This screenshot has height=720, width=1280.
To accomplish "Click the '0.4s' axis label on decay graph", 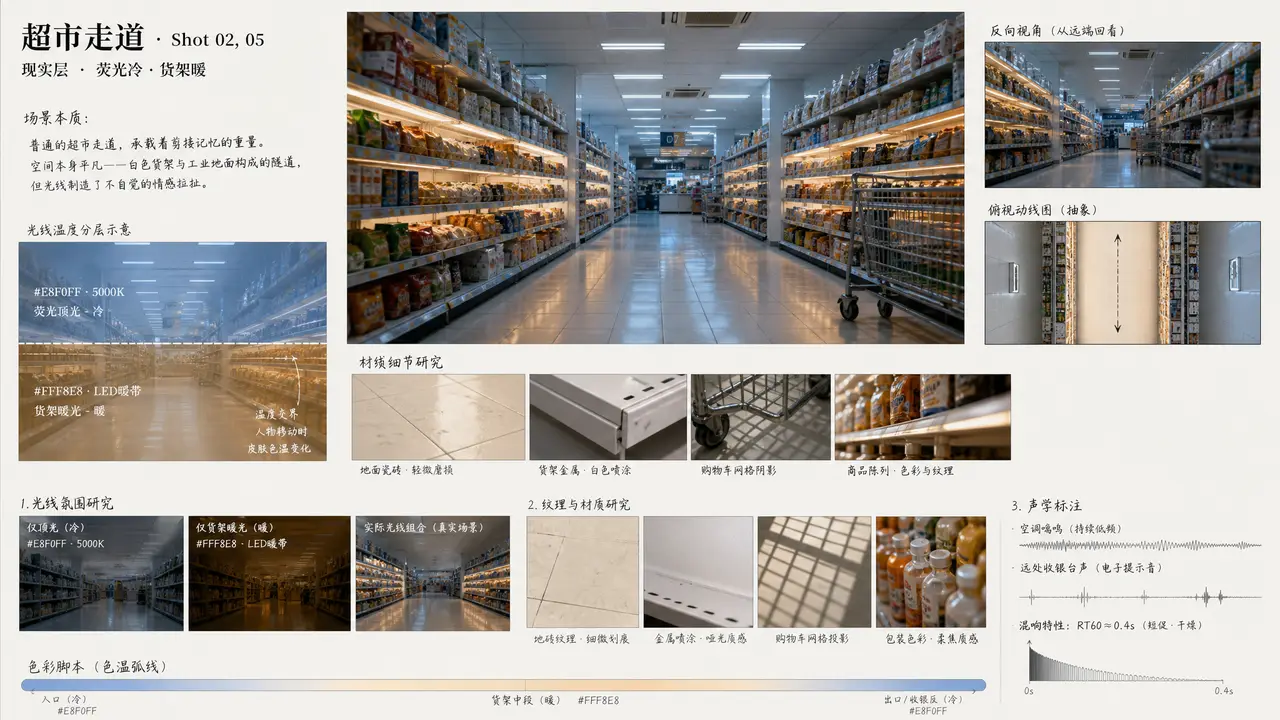I will (1224, 691).
